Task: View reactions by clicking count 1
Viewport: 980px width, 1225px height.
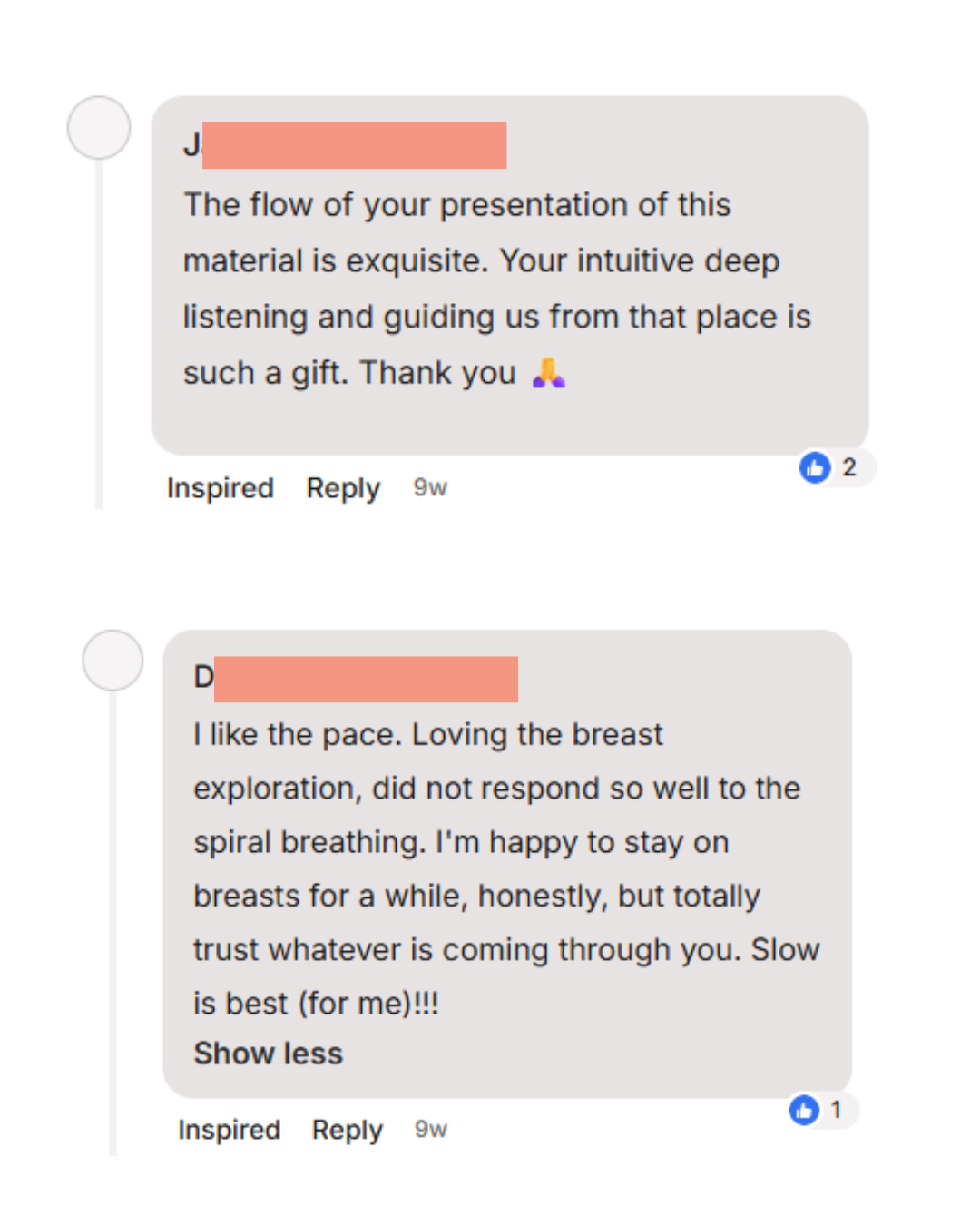Action: [x=836, y=1109]
